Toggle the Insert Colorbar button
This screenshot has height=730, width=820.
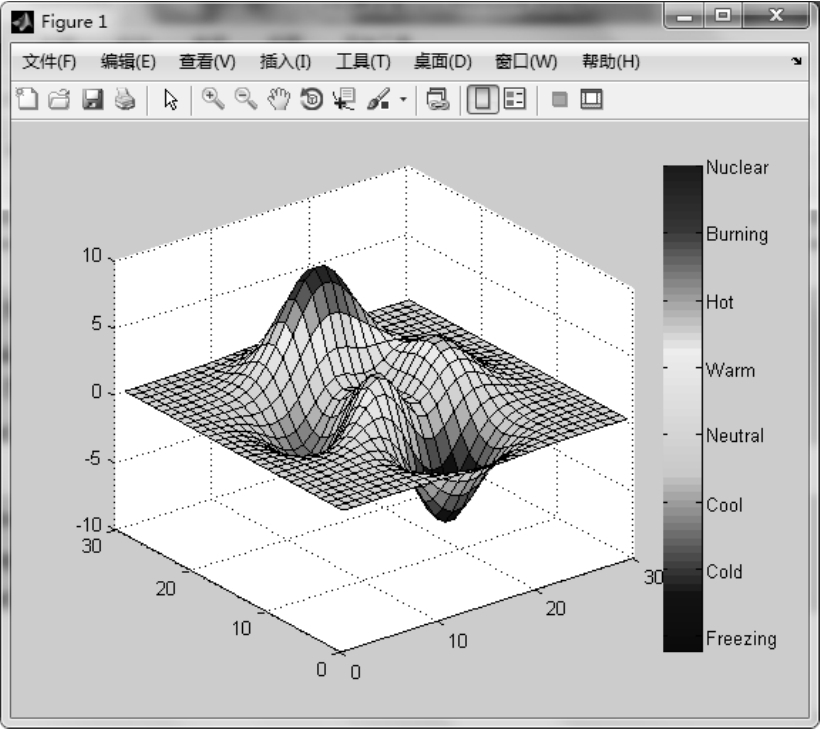[x=483, y=99]
